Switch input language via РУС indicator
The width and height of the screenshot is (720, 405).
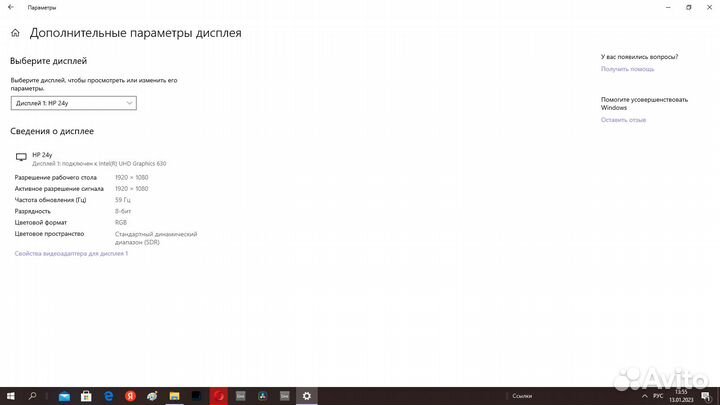pos(658,396)
